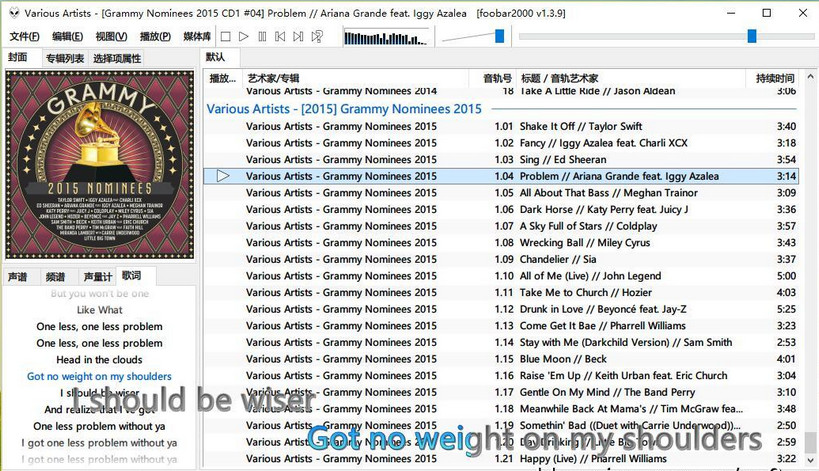Click the Stop playback button
819x471 pixels.
pos(226,37)
